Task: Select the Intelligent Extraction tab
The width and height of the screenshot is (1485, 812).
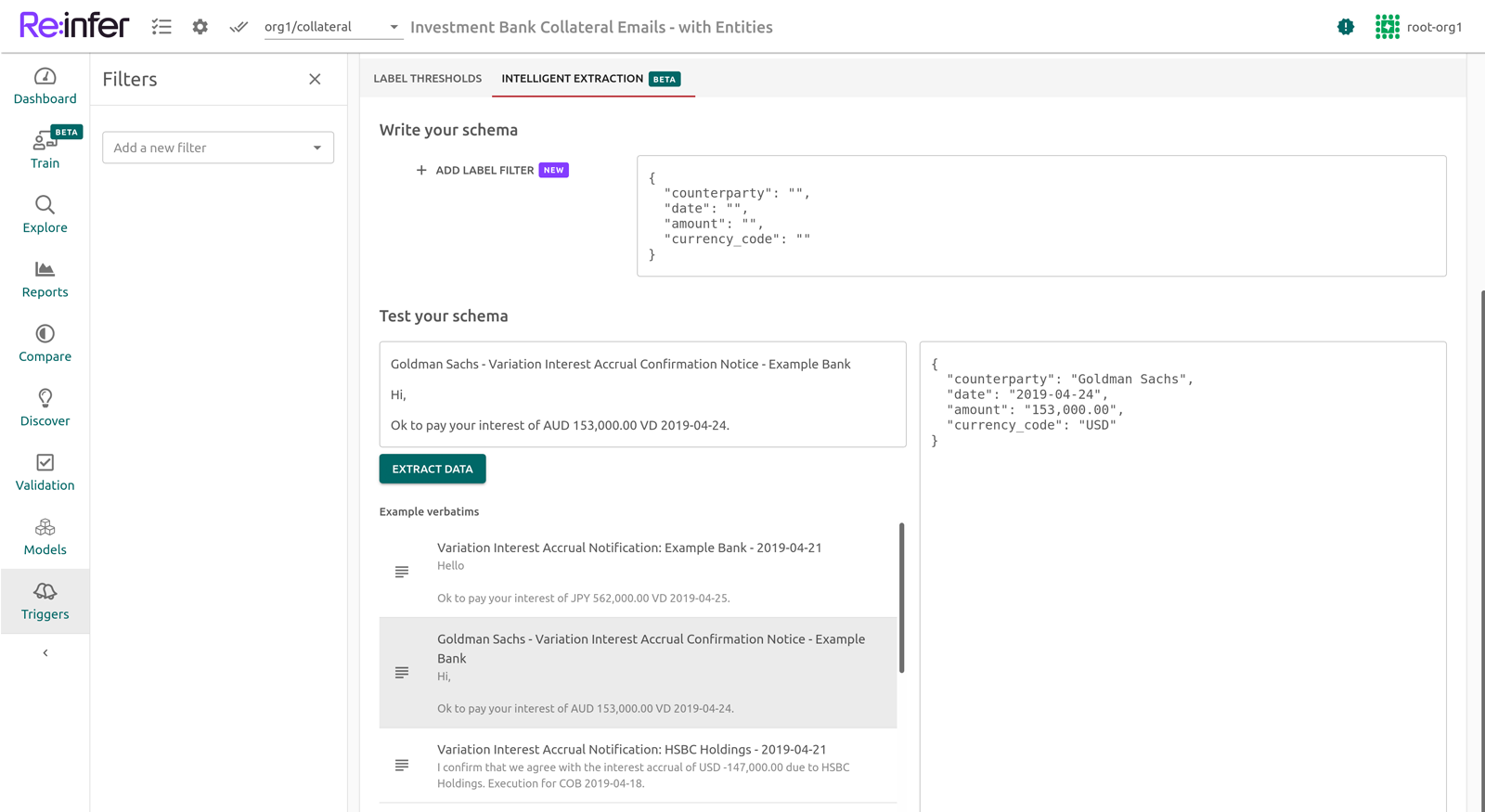Action: click(x=592, y=79)
